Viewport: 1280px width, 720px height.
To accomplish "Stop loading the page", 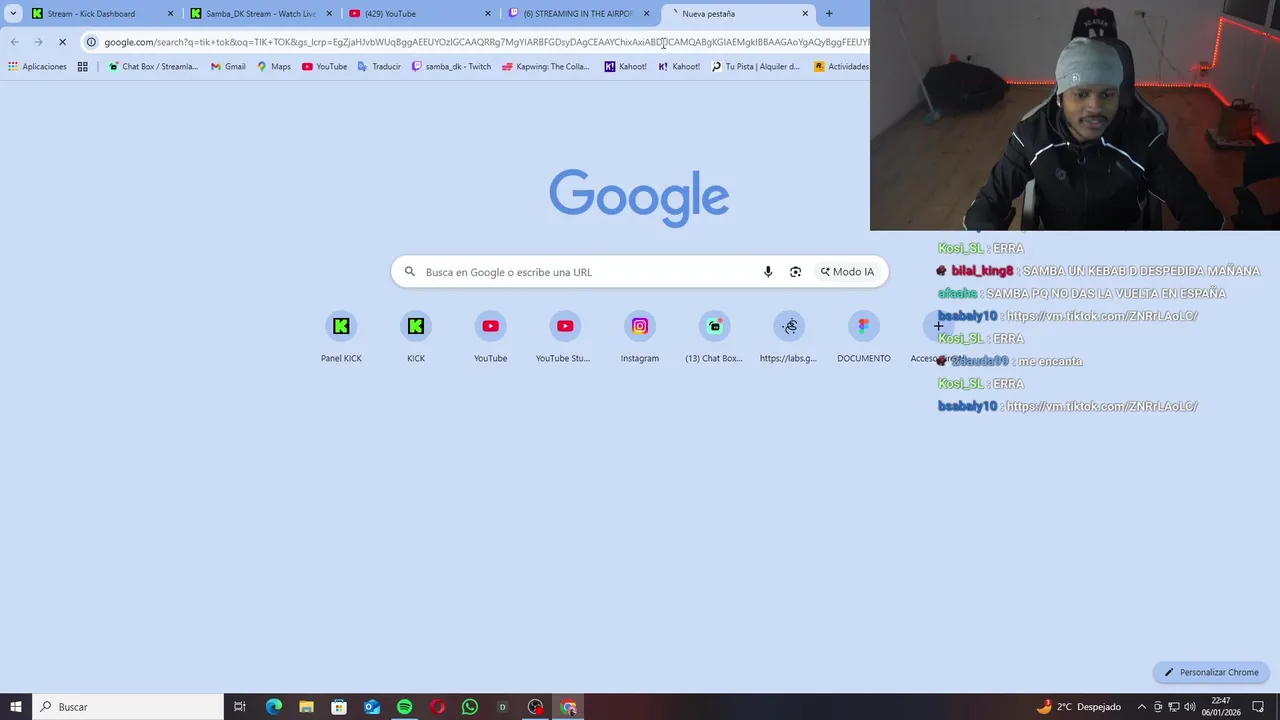I will click(62, 42).
